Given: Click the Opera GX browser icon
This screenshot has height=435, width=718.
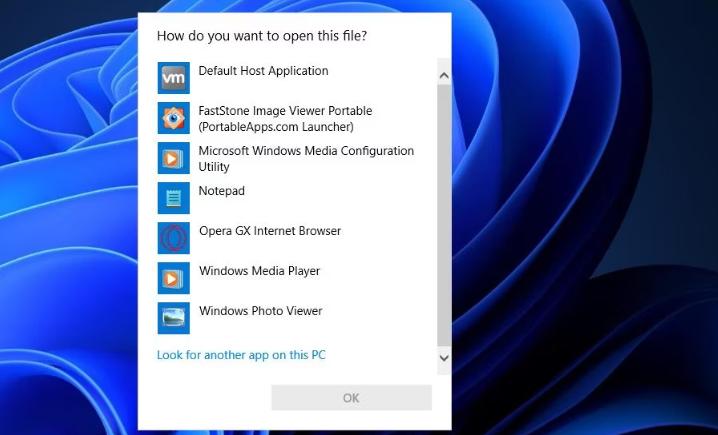Looking at the screenshot, I should click(174, 238).
